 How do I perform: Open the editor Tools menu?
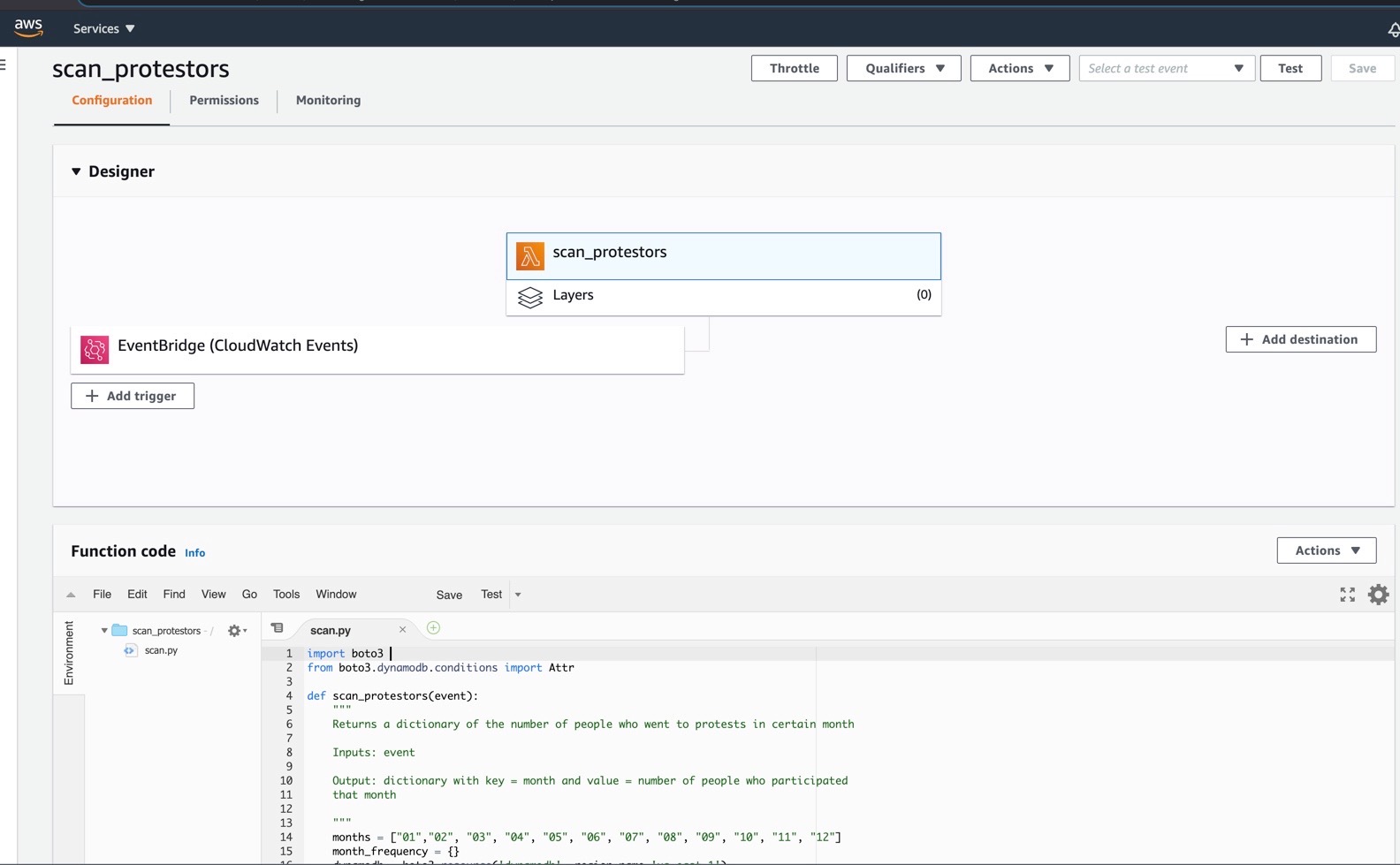tap(286, 595)
